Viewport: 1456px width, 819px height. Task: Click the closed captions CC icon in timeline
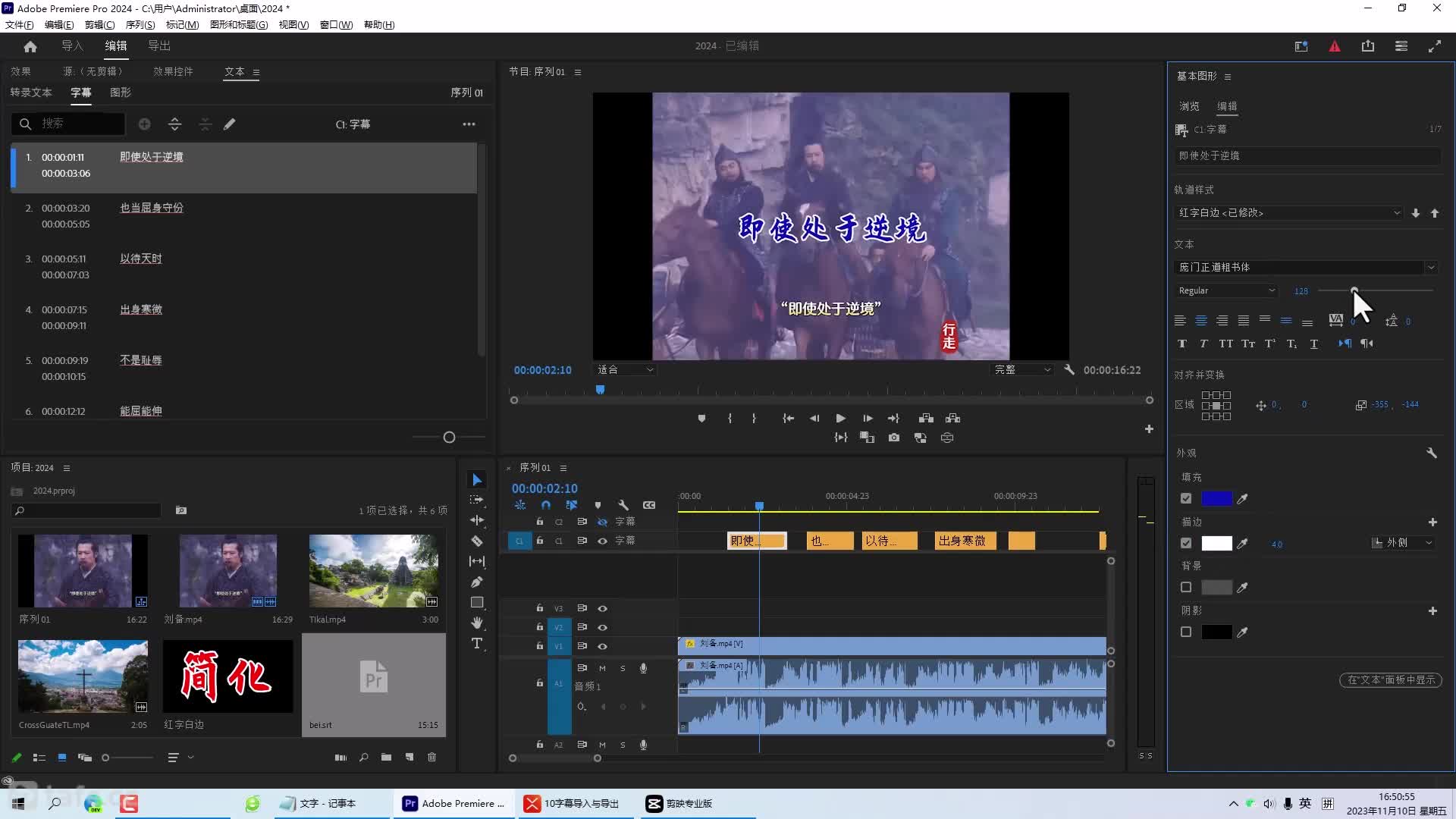[649, 505]
